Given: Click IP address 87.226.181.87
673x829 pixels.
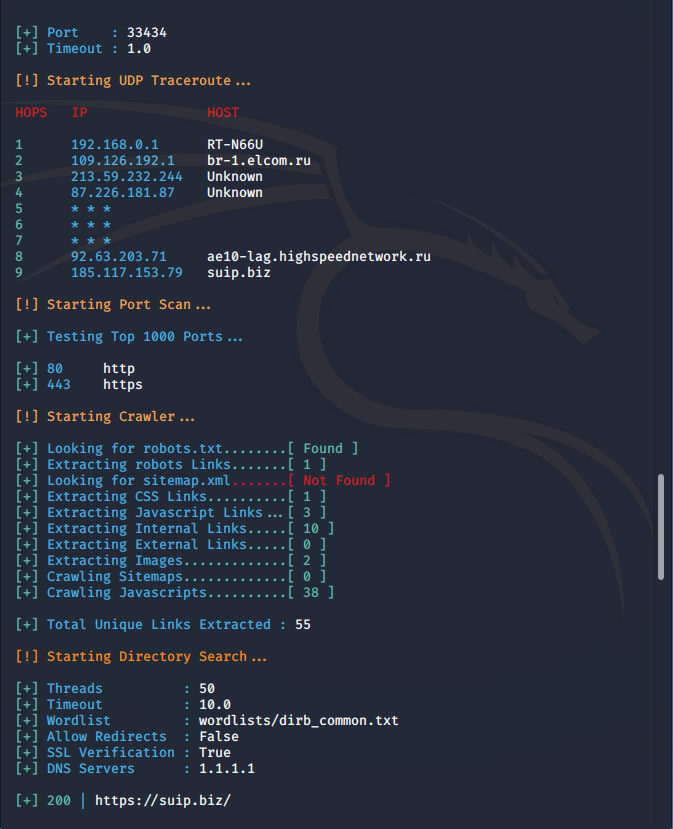Looking at the screenshot, I should coord(123,193).
